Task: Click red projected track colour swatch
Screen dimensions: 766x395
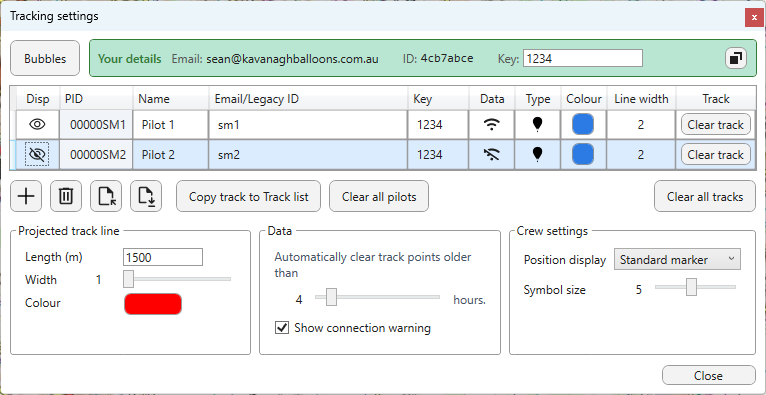Action: point(153,304)
